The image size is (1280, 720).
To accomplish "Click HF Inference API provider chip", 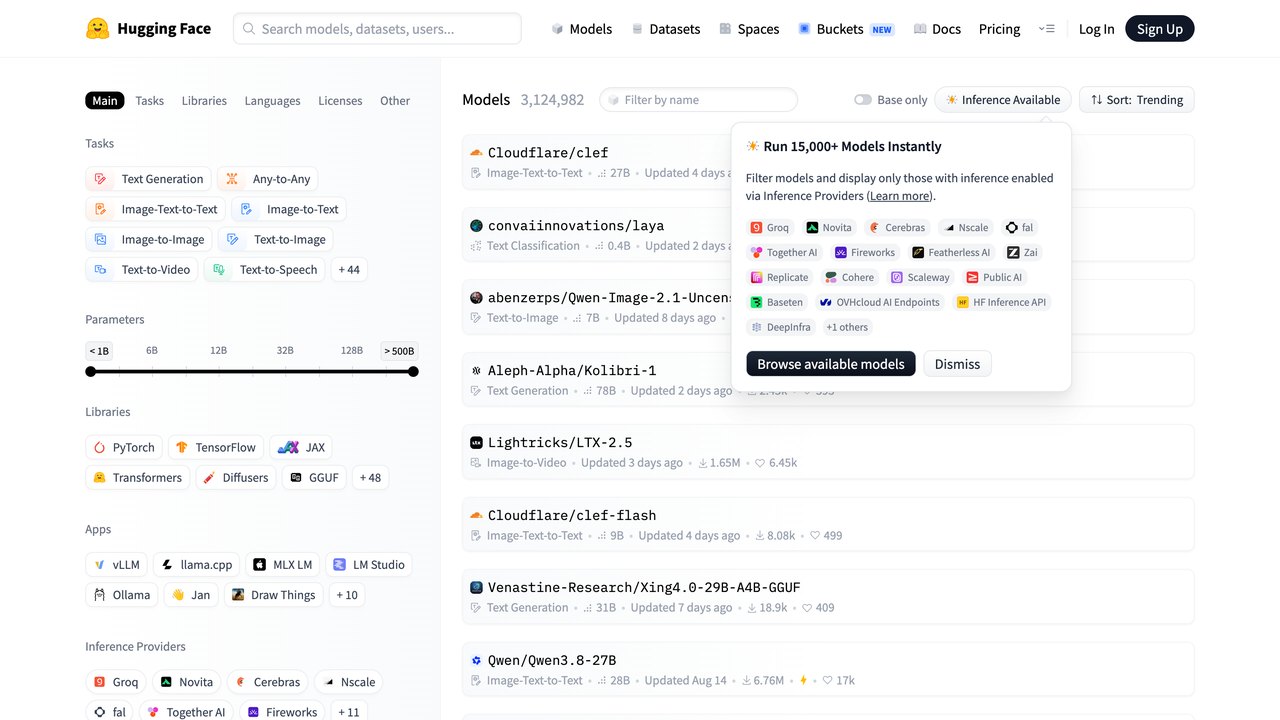I will coord(1002,302).
